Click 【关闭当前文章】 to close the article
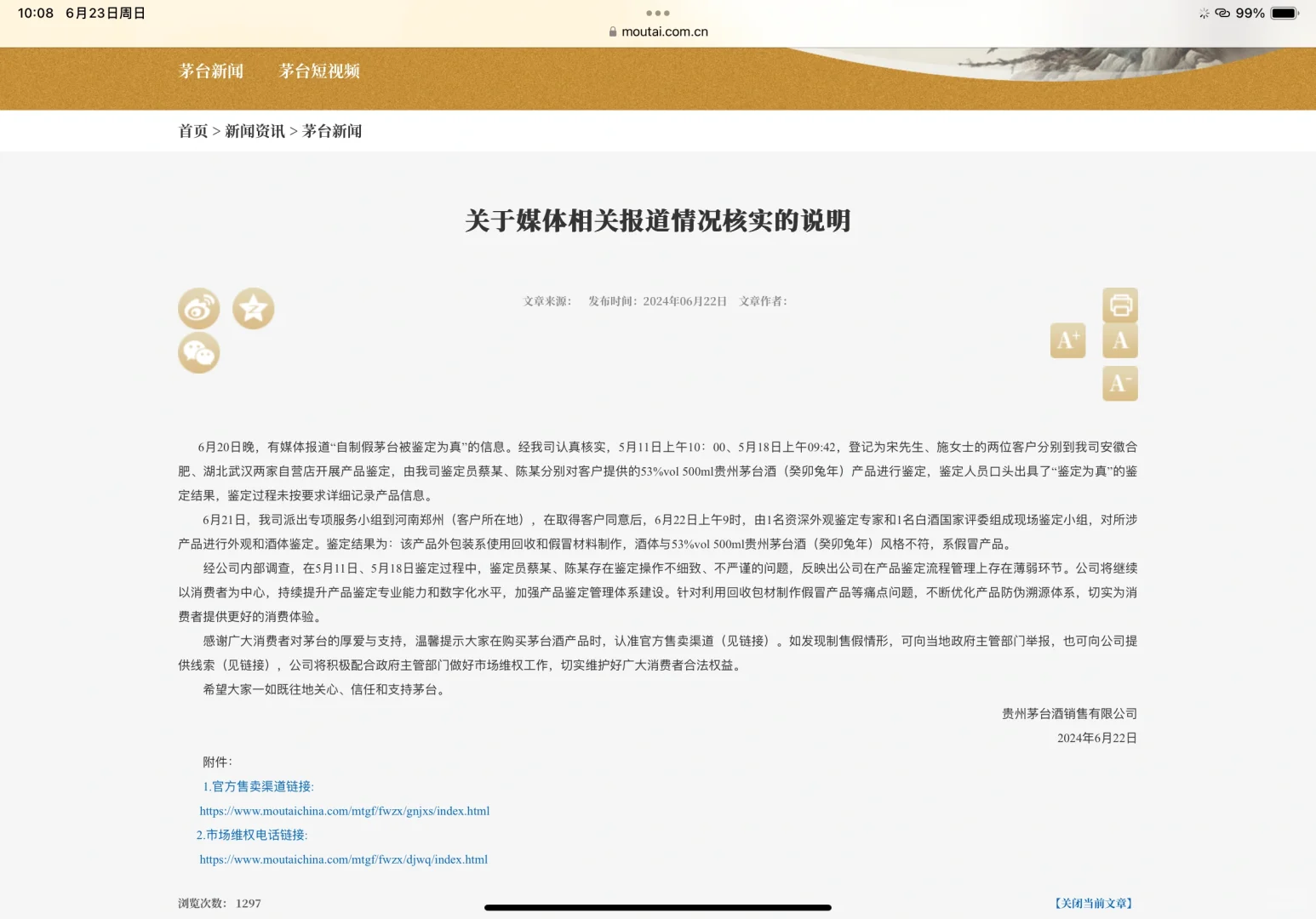The height and width of the screenshot is (919, 1316). (1095, 904)
